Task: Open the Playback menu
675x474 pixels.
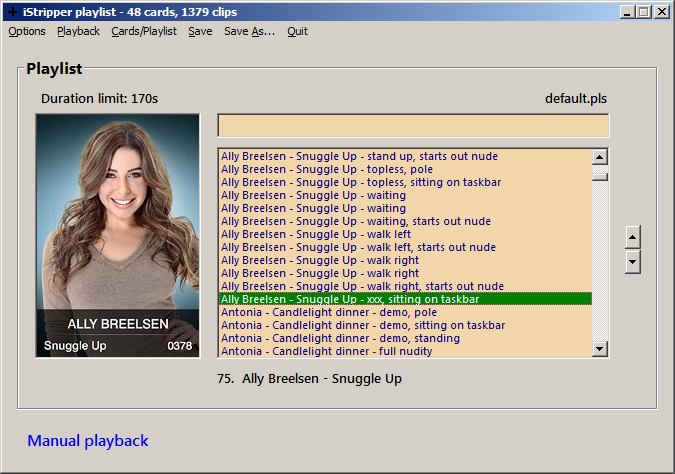Action: tap(78, 31)
